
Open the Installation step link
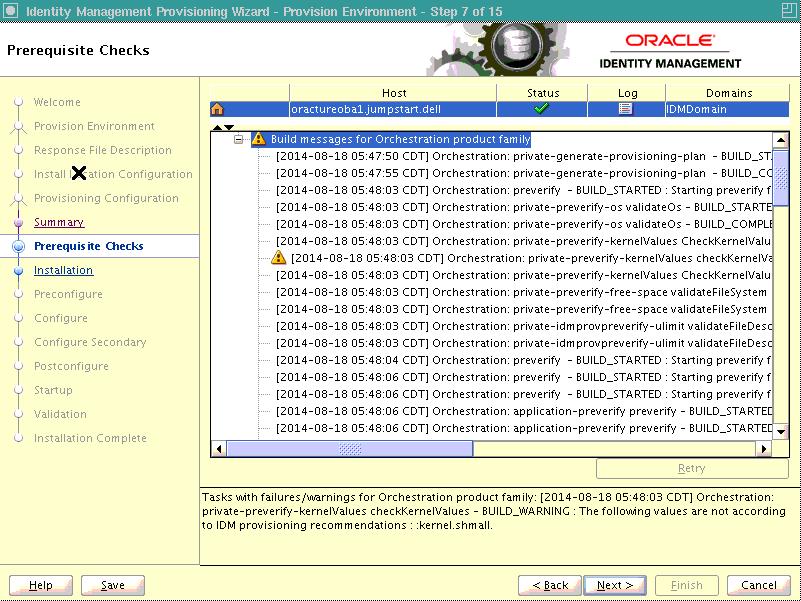[x=63, y=270]
